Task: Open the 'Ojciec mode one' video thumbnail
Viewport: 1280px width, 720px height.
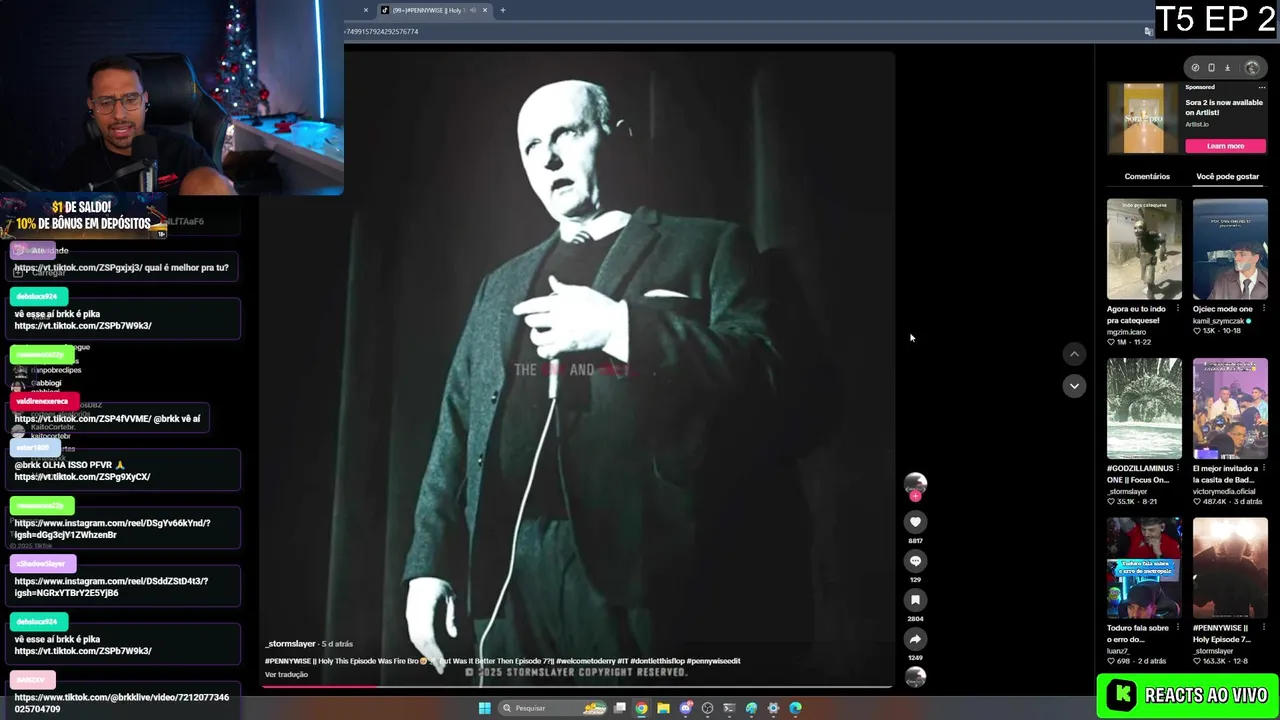Action: tap(1230, 249)
